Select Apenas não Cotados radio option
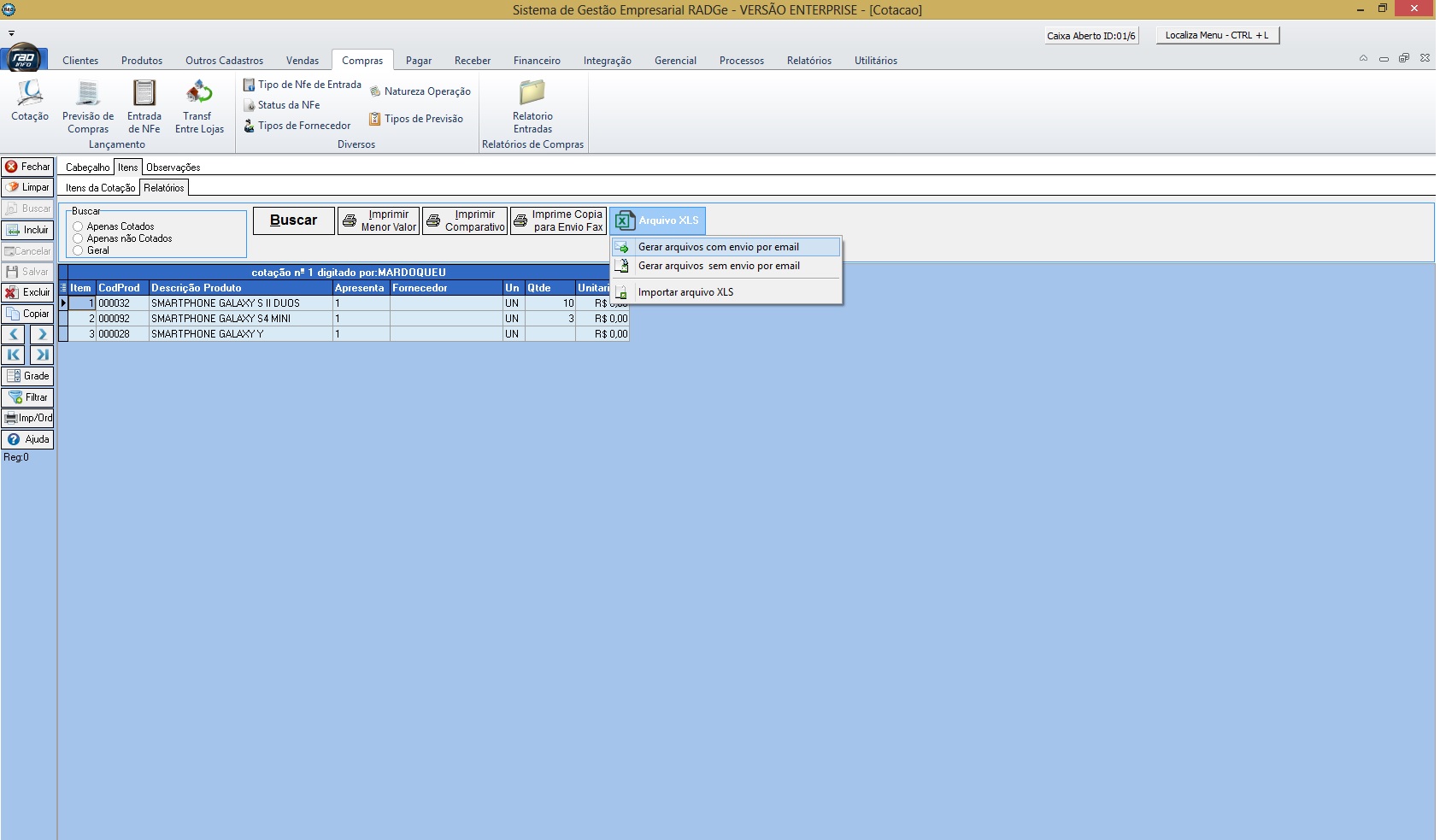 click(78, 238)
